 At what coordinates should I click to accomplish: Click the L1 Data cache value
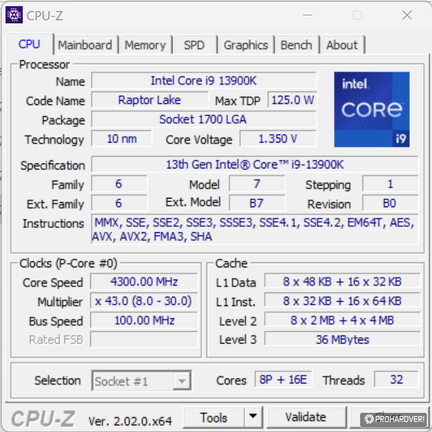coord(342,282)
